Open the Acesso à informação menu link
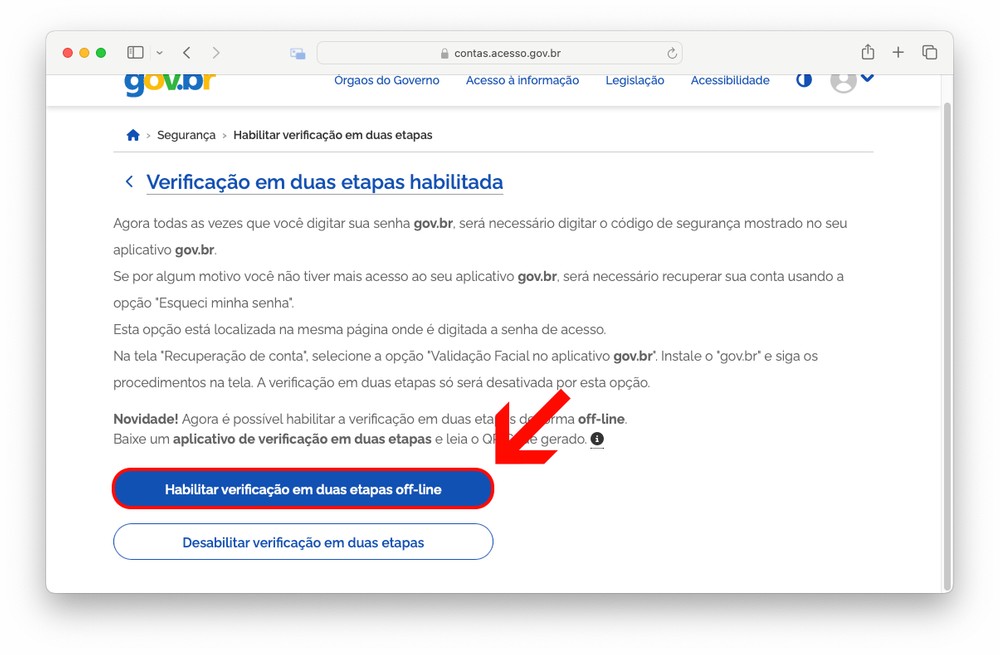Viewport: 1000px width, 655px height. pyautogui.click(x=522, y=80)
